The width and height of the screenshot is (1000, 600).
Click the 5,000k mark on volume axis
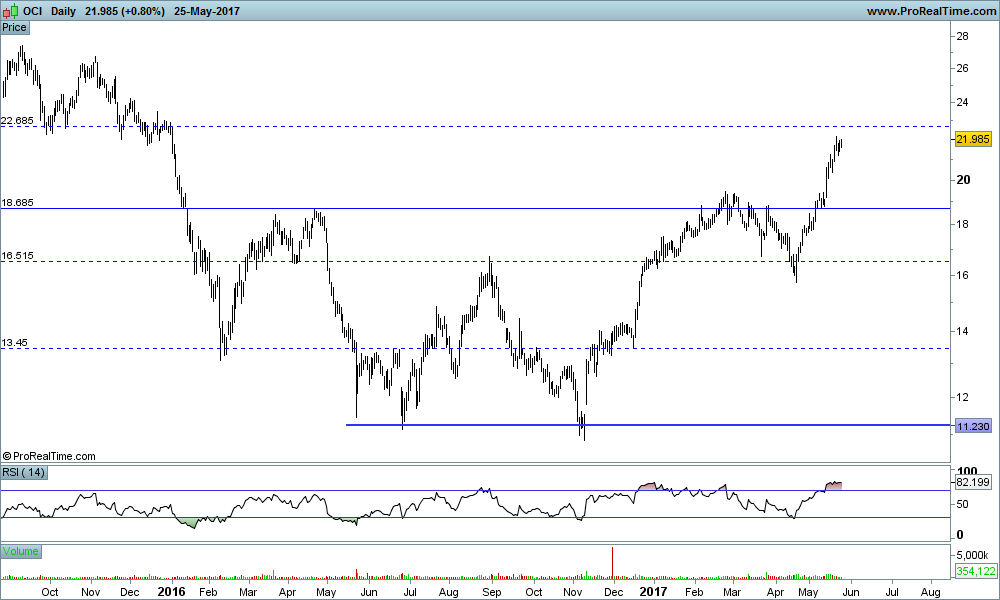[x=973, y=553]
